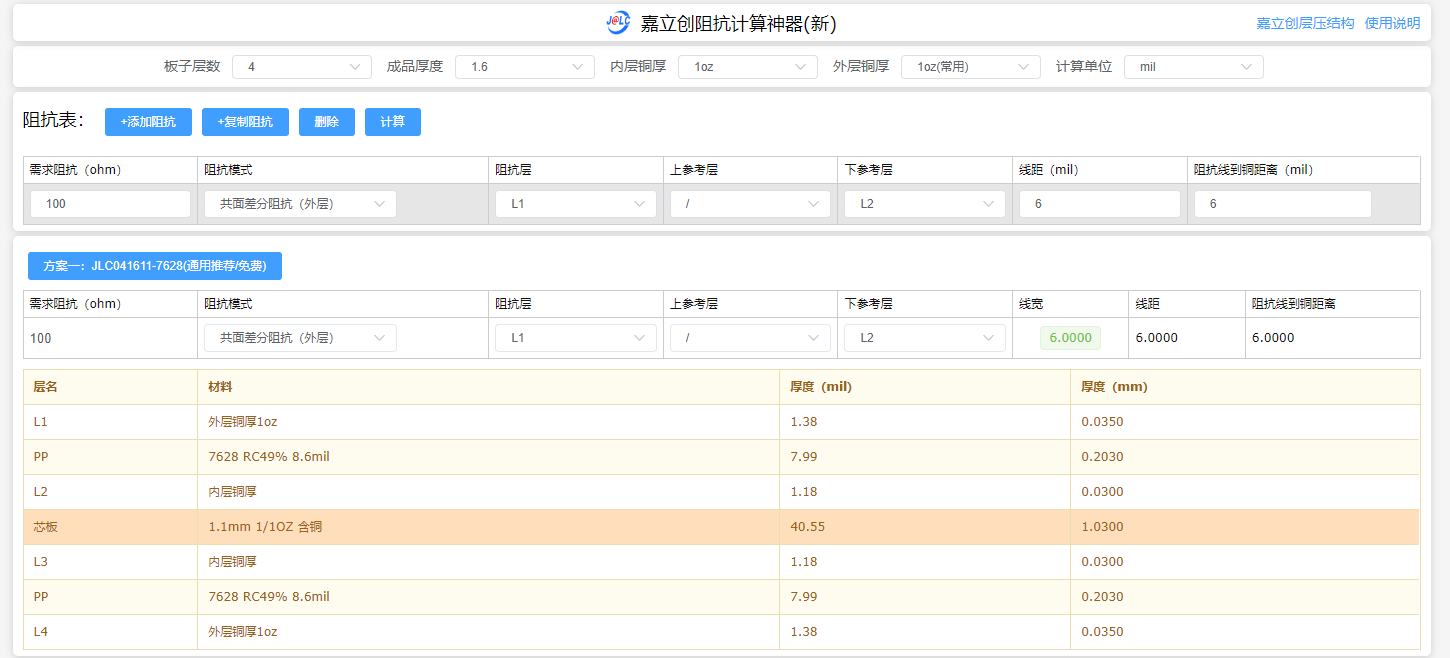Viewport: 1450px width, 658px height.
Task: Click the 计算 button
Action: click(393, 122)
